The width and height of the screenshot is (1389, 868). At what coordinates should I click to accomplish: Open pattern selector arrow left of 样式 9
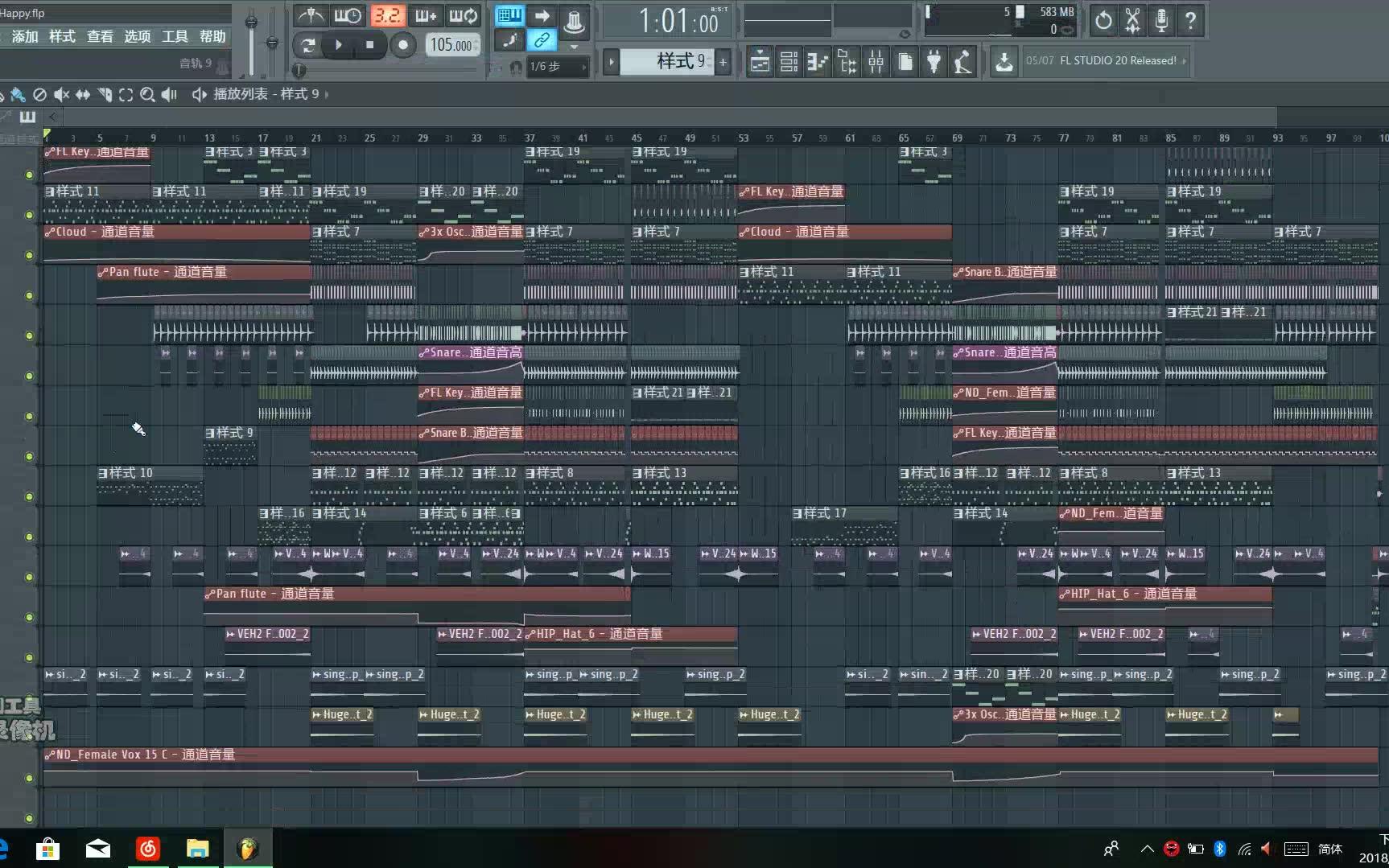tap(611, 61)
